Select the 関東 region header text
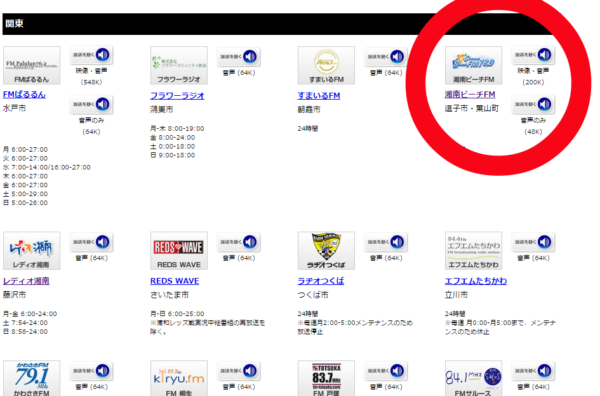Image resolution: width=600 pixels, height=396 pixels. tap(15, 24)
